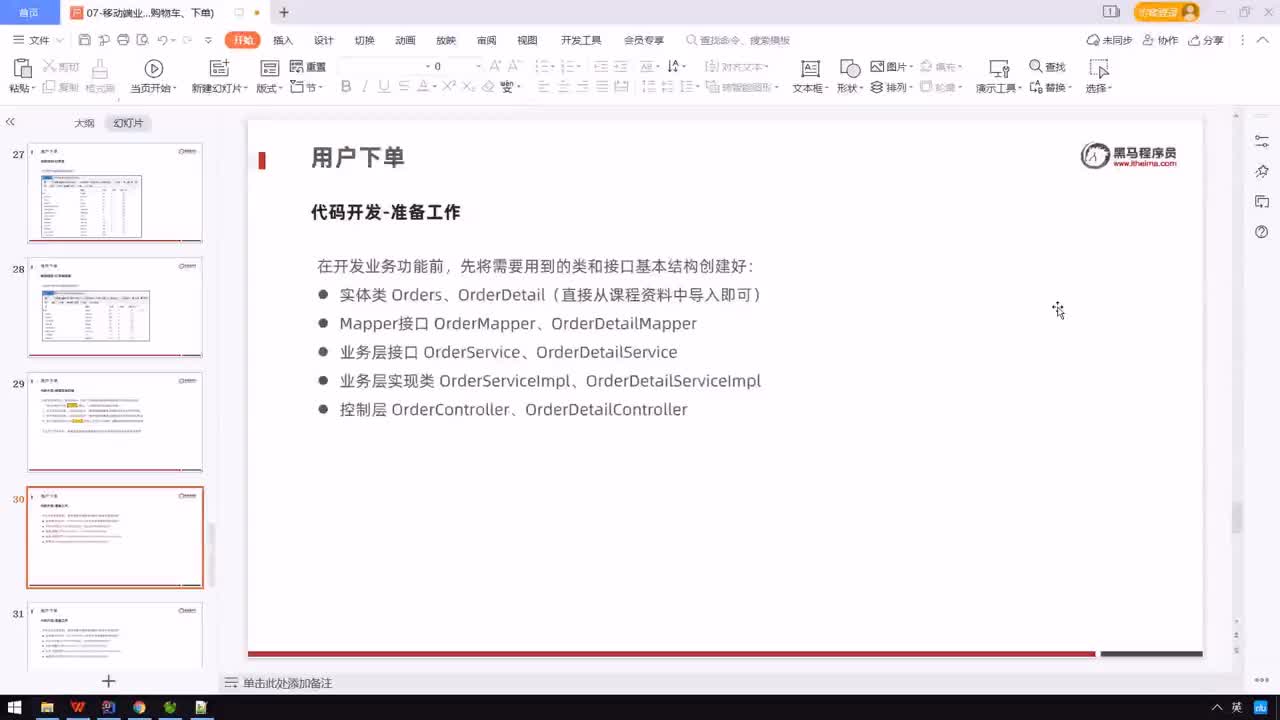This screenshot has height=720, width=1280.
Task: Select the Slides (幻灯片) pane tab
Action: pos(128,123)
